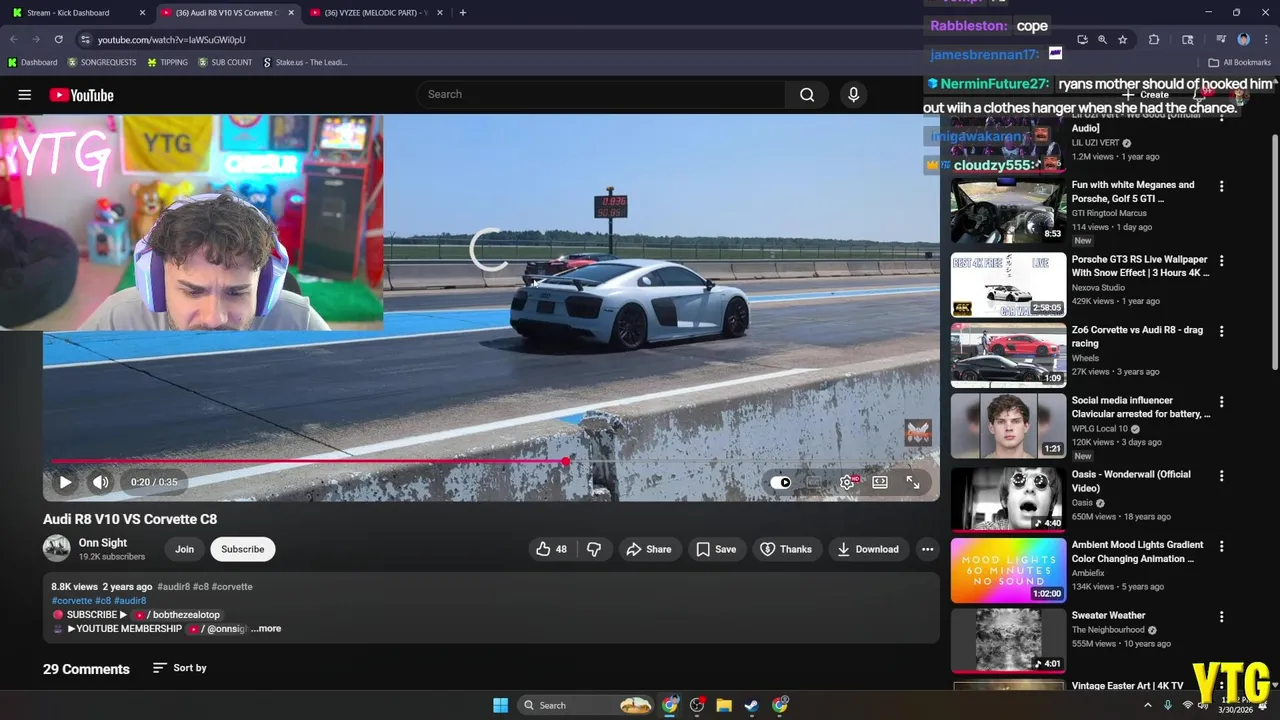Open options for Fun with white Meganes video
Screen dimensions: 1280x720
pos(1221,186)
